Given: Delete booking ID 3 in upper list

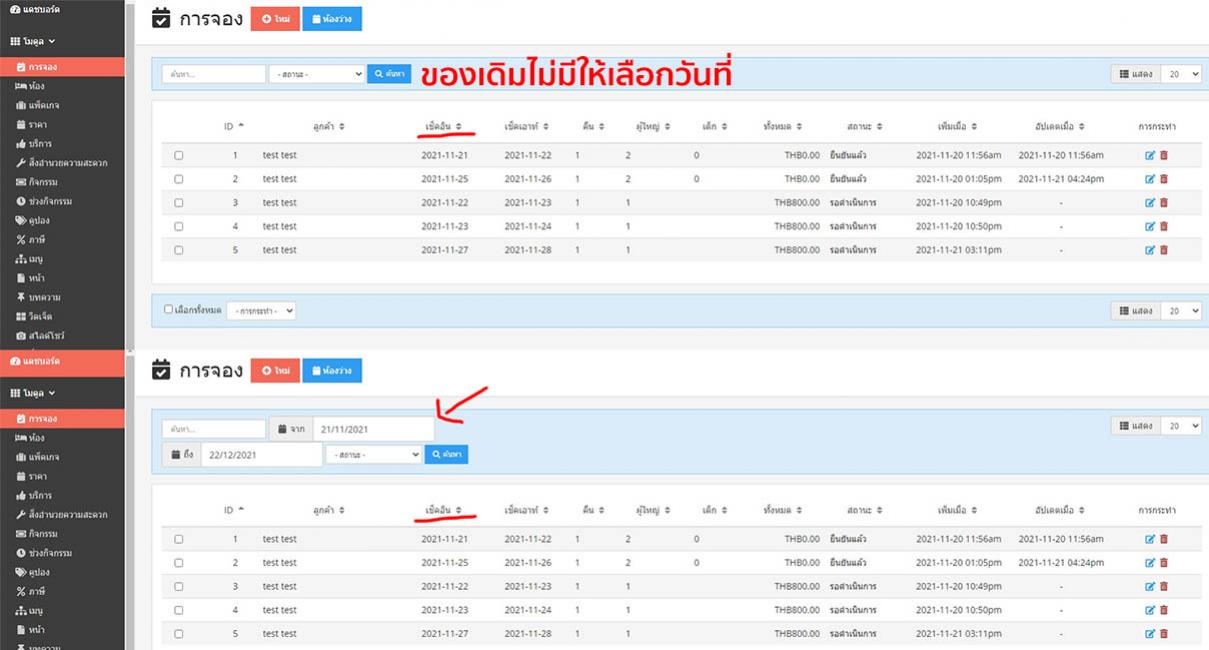Looking at the screenshot, I should pyautogui.click(x=1164, y=202).
